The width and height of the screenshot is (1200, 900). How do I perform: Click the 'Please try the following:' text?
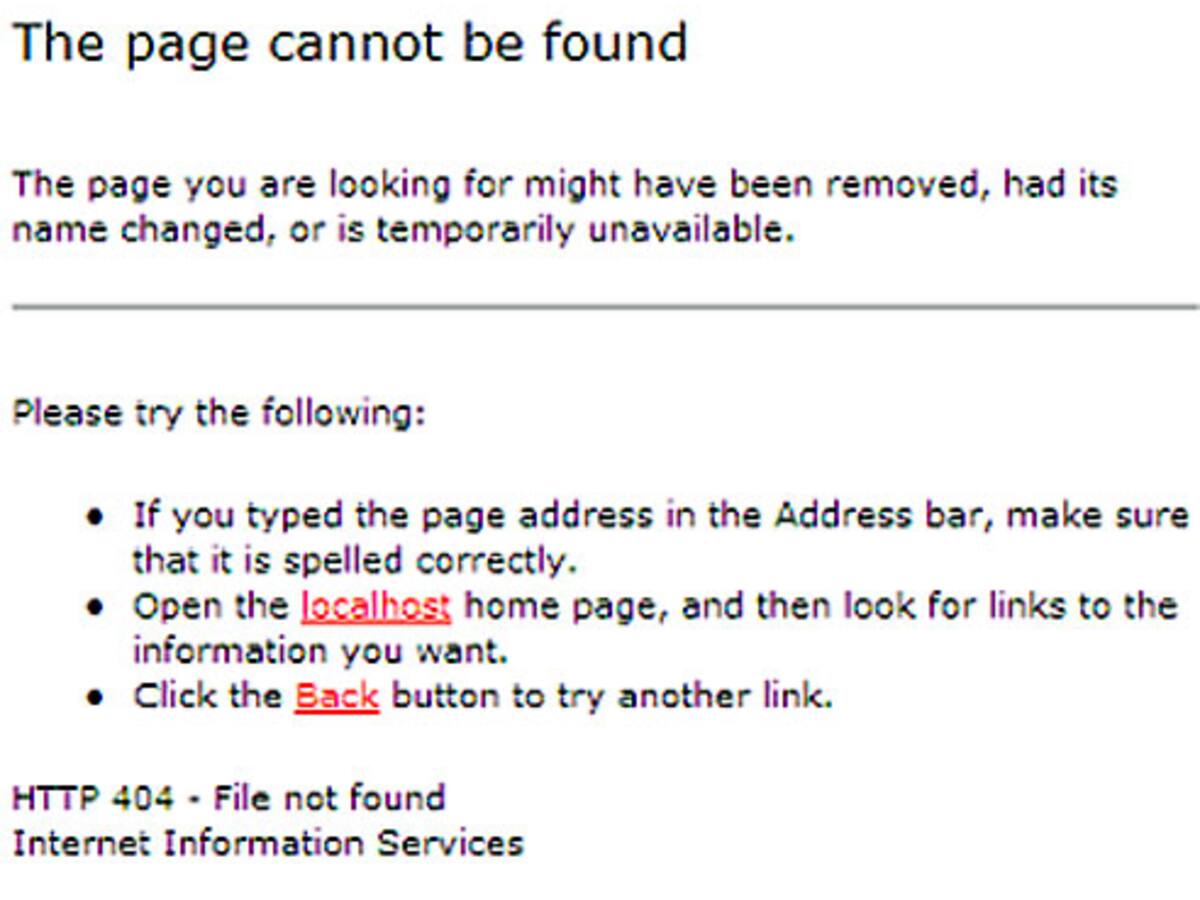219,413
